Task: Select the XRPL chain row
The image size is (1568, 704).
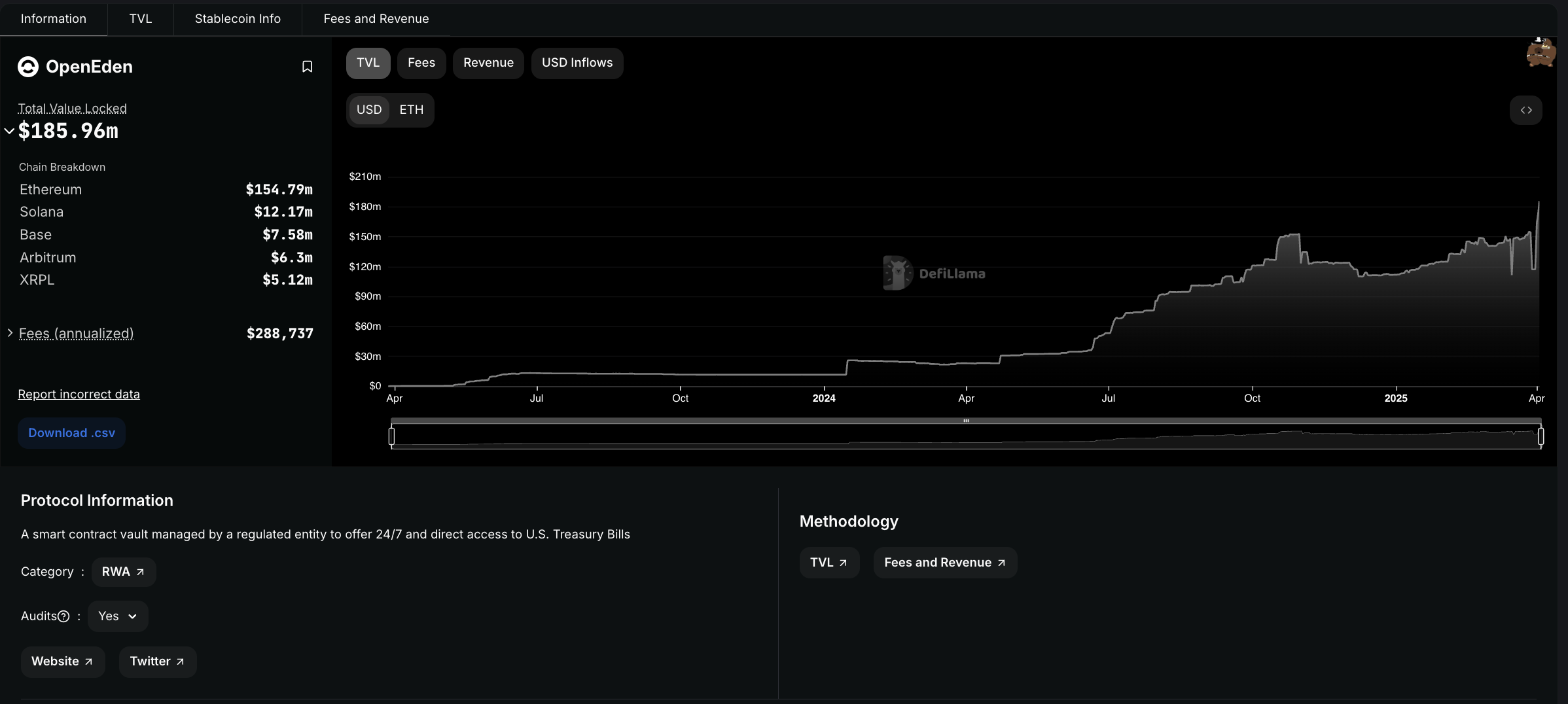Action: click(x=166, y=280)
